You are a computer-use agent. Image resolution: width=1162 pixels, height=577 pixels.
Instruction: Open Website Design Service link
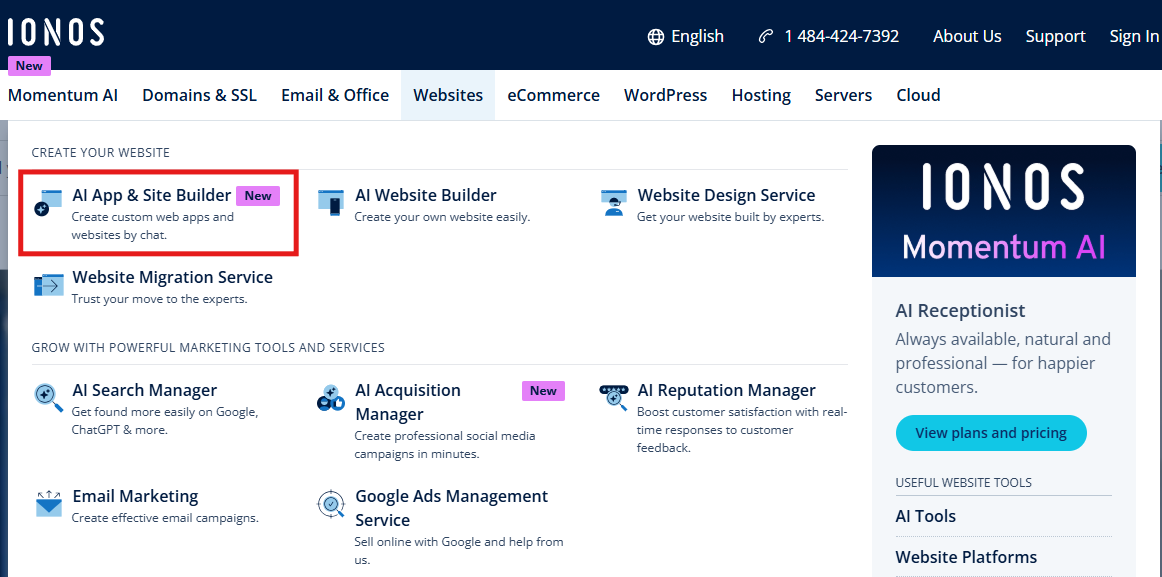click(x=726, y=196)
